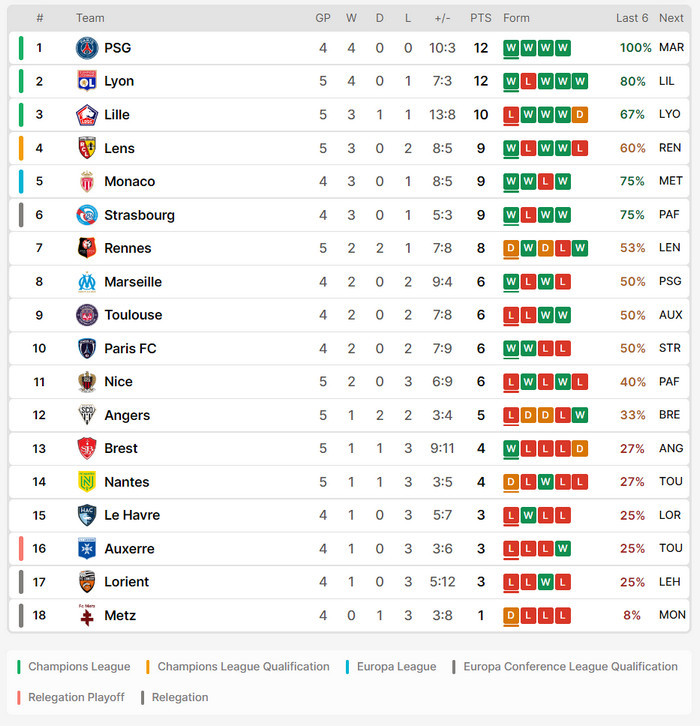This screenshot has width=700, height=726.
Task: Sort standings by GP column header
Action: (x=323, y=18)
